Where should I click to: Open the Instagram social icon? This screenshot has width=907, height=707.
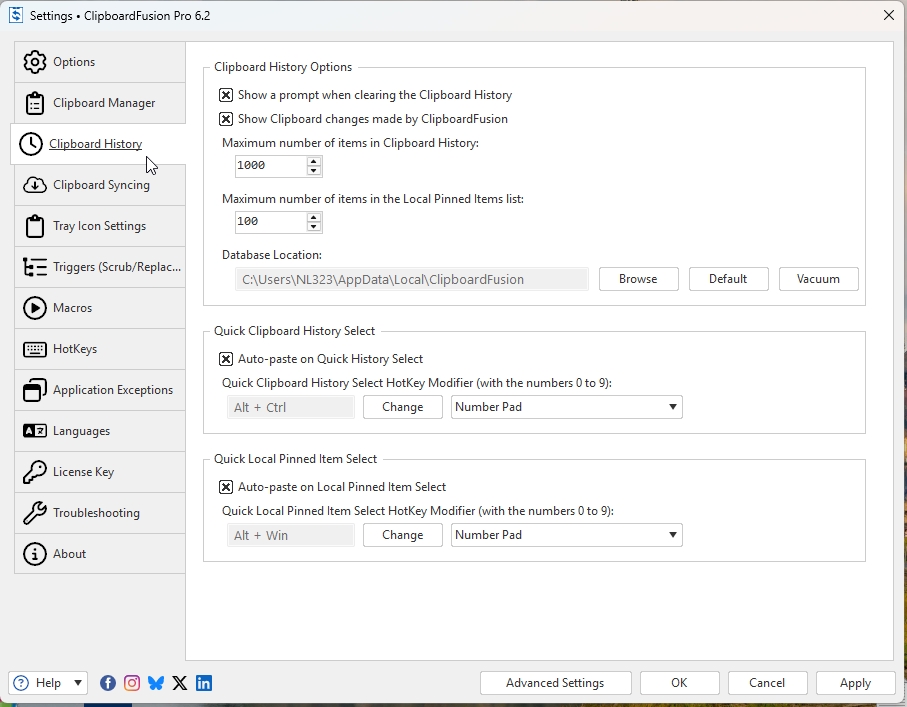click(x=132, y=683)
